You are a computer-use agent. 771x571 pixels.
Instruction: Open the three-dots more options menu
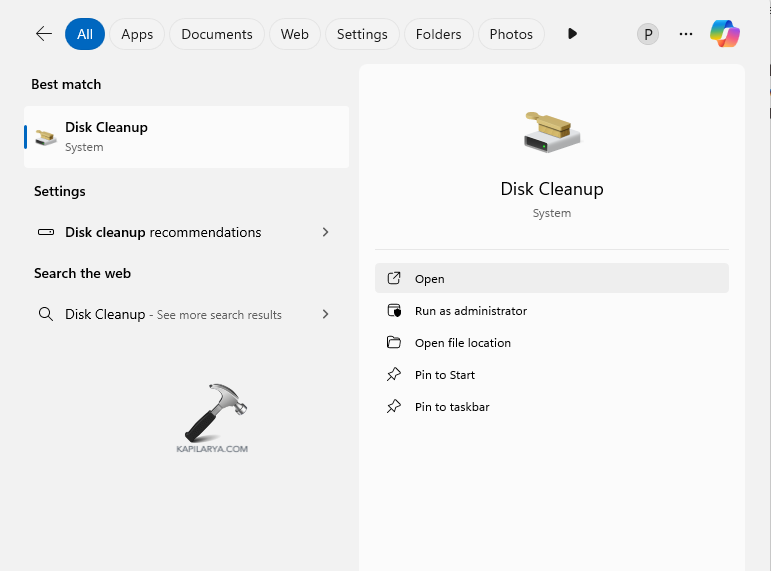[x=686, y=34]
